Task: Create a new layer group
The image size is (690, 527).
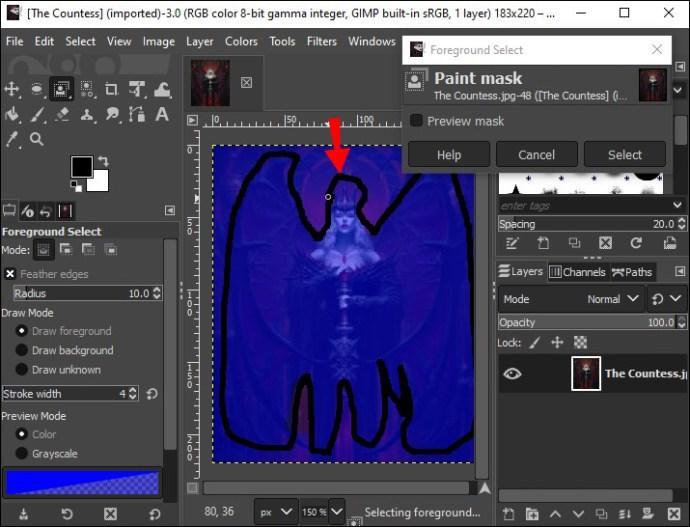Action: click(x=532, y=513)
